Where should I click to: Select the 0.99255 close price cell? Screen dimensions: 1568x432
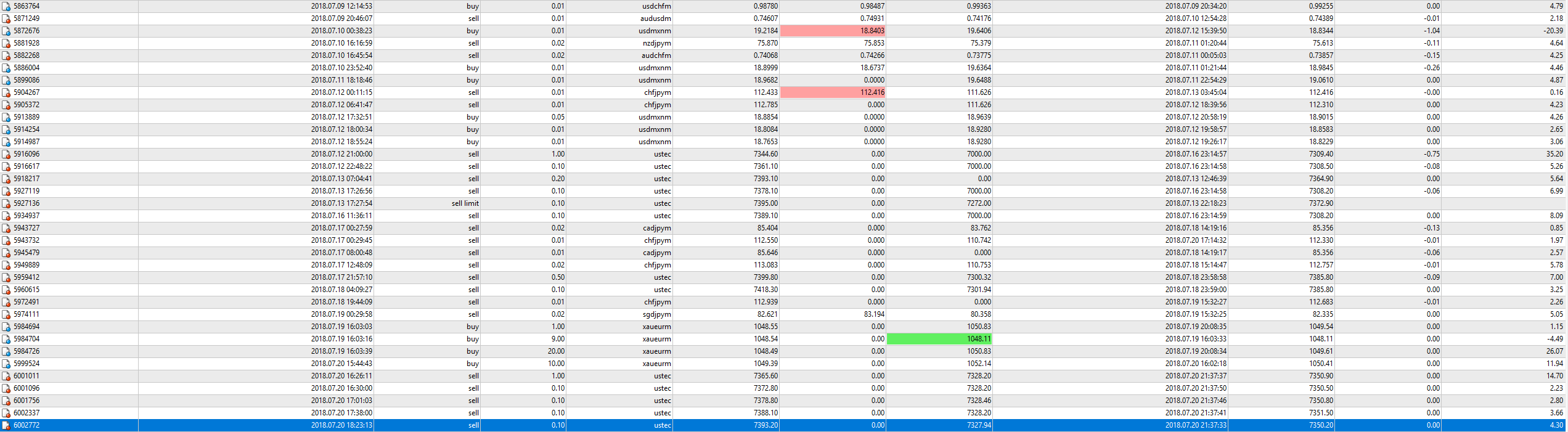coord(1321,6)
